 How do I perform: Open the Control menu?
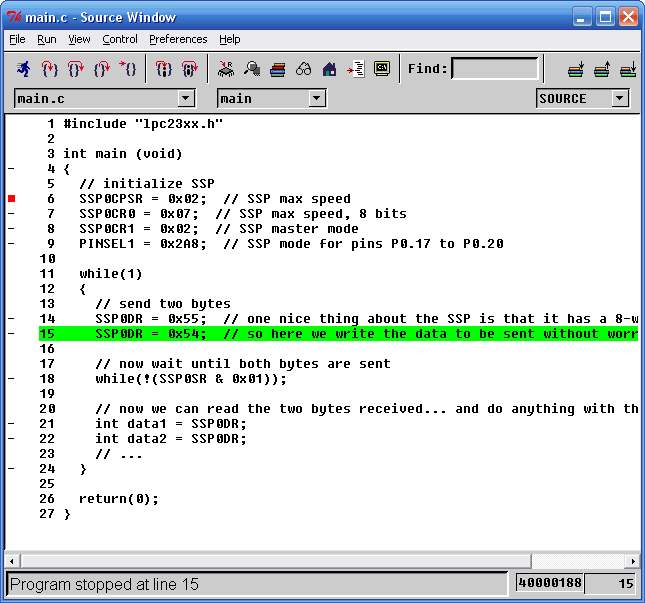coord(120,39)
